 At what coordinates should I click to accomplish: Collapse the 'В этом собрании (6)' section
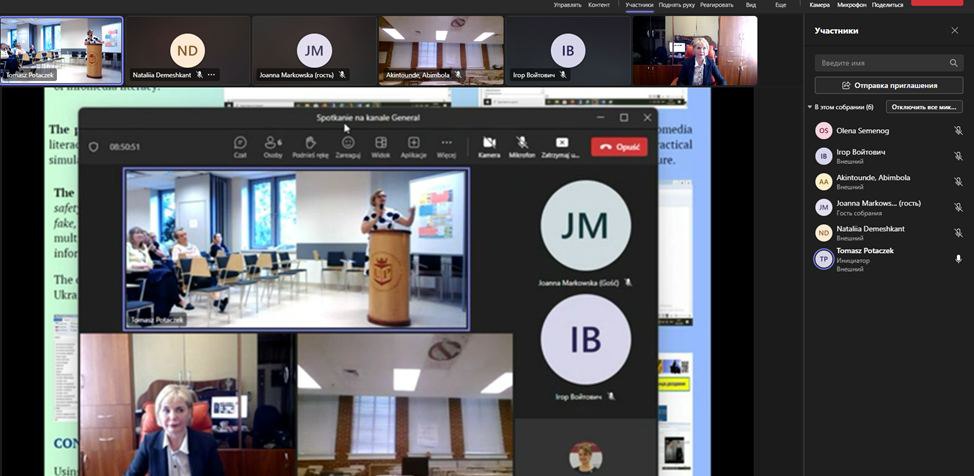(x=810, y=107)
